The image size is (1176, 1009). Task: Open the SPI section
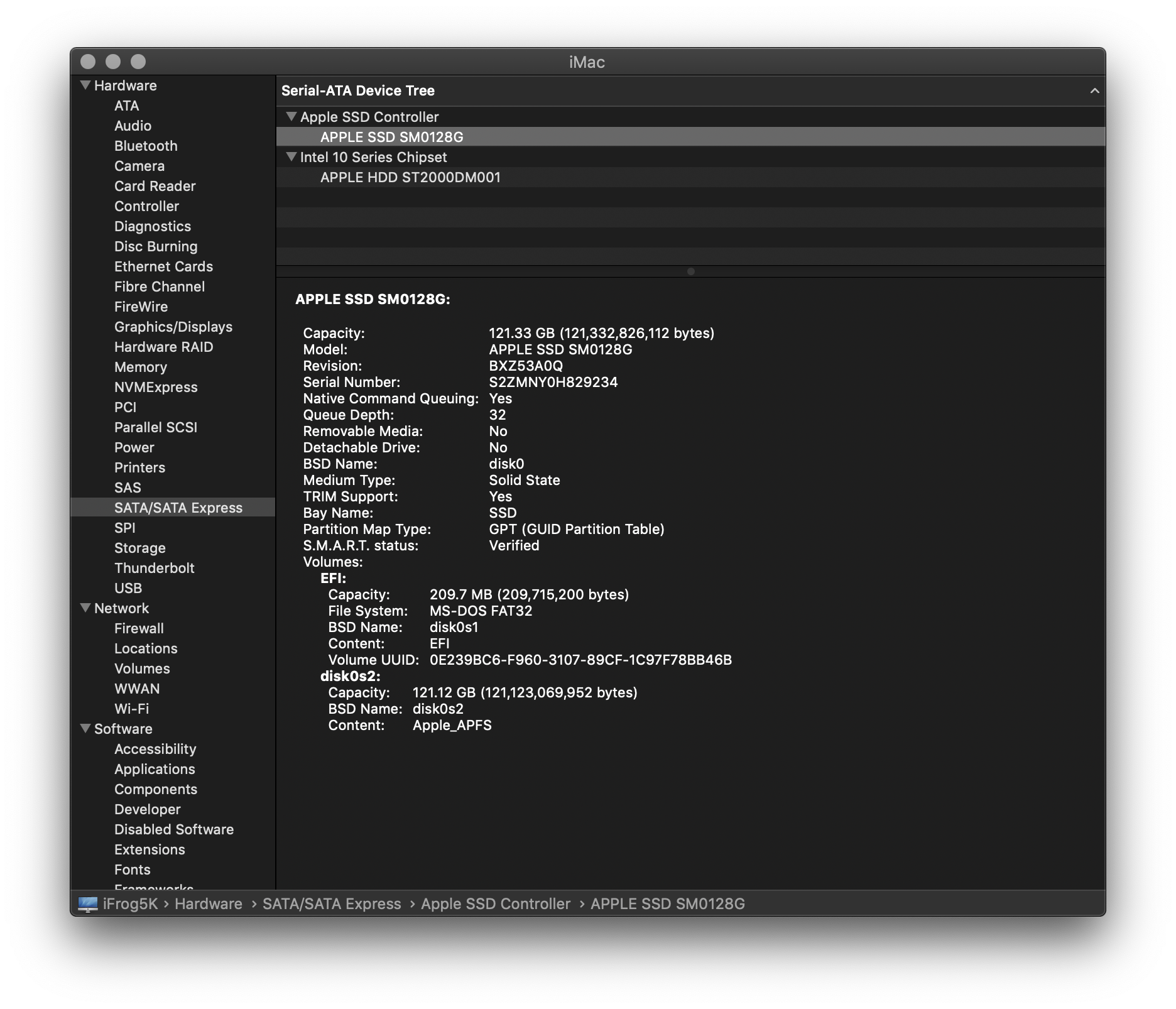(x=124, y=528)
